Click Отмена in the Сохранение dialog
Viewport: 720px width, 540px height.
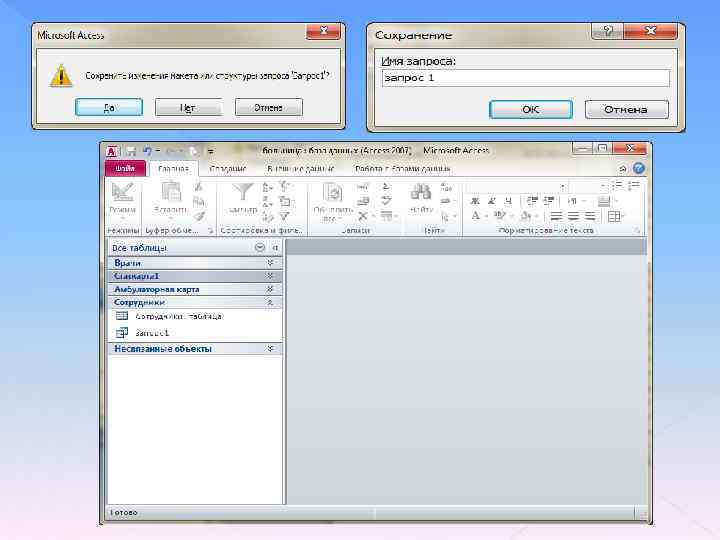coord(626,109)
